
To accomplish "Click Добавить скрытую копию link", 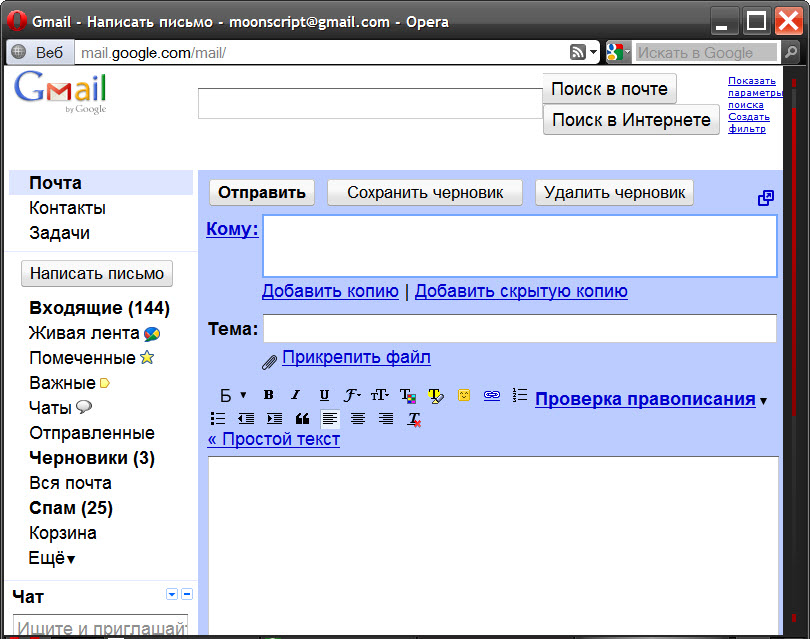I will (521, 291).
